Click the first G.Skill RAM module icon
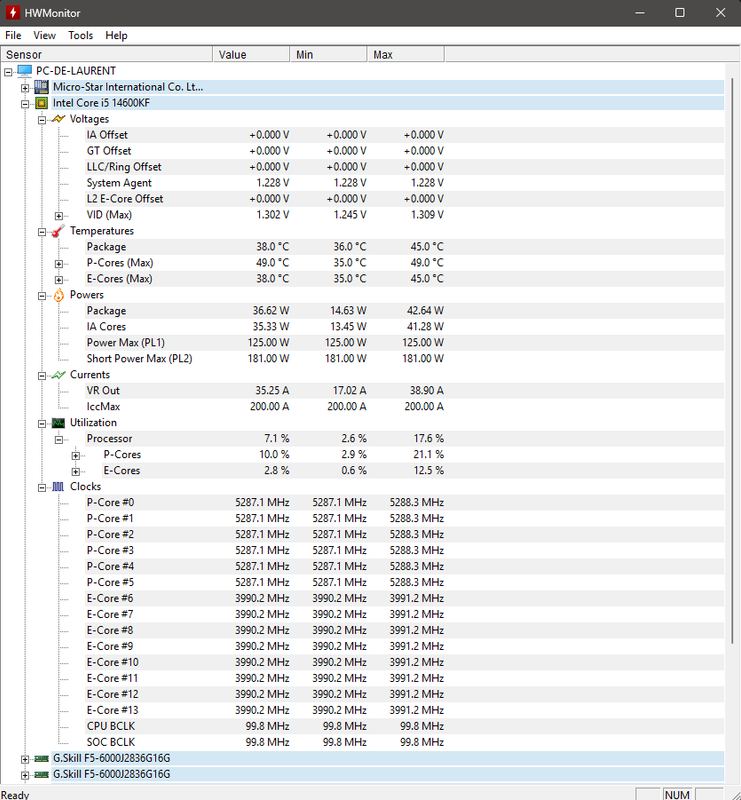The width and height of the screenshot is (741, 800). (x=41, y=759)
